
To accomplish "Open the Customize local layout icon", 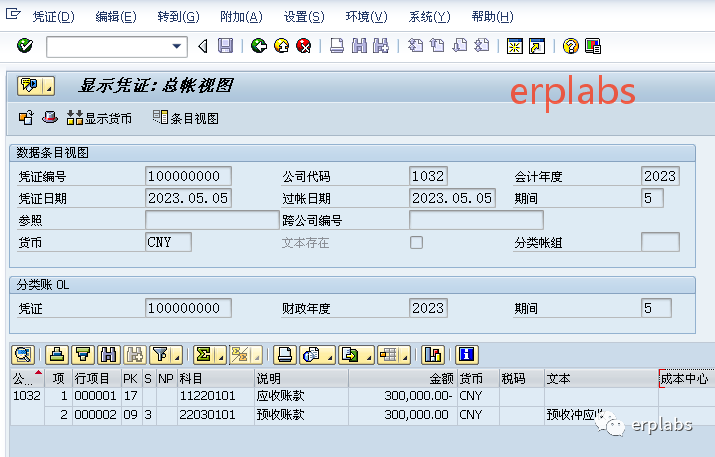I will pos(593,46).
